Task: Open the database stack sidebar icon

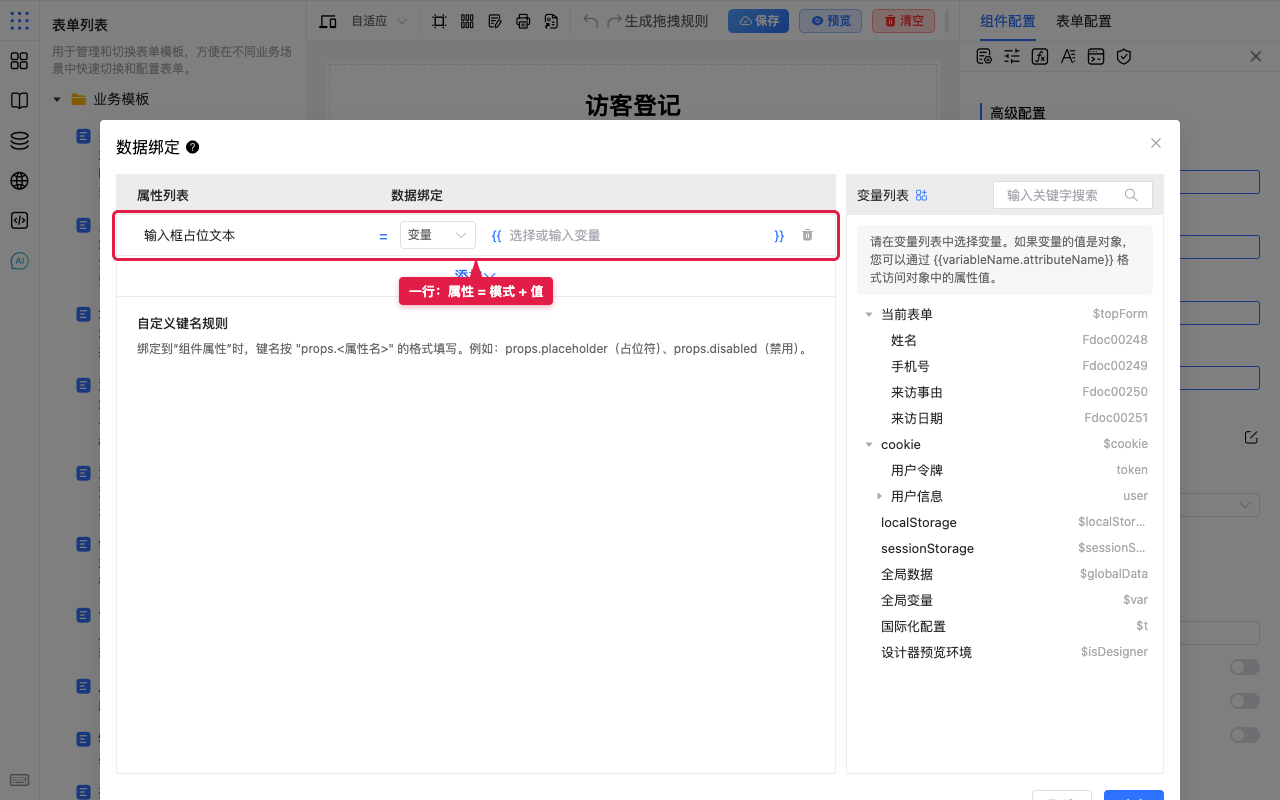Action: (x=19, y=141)
